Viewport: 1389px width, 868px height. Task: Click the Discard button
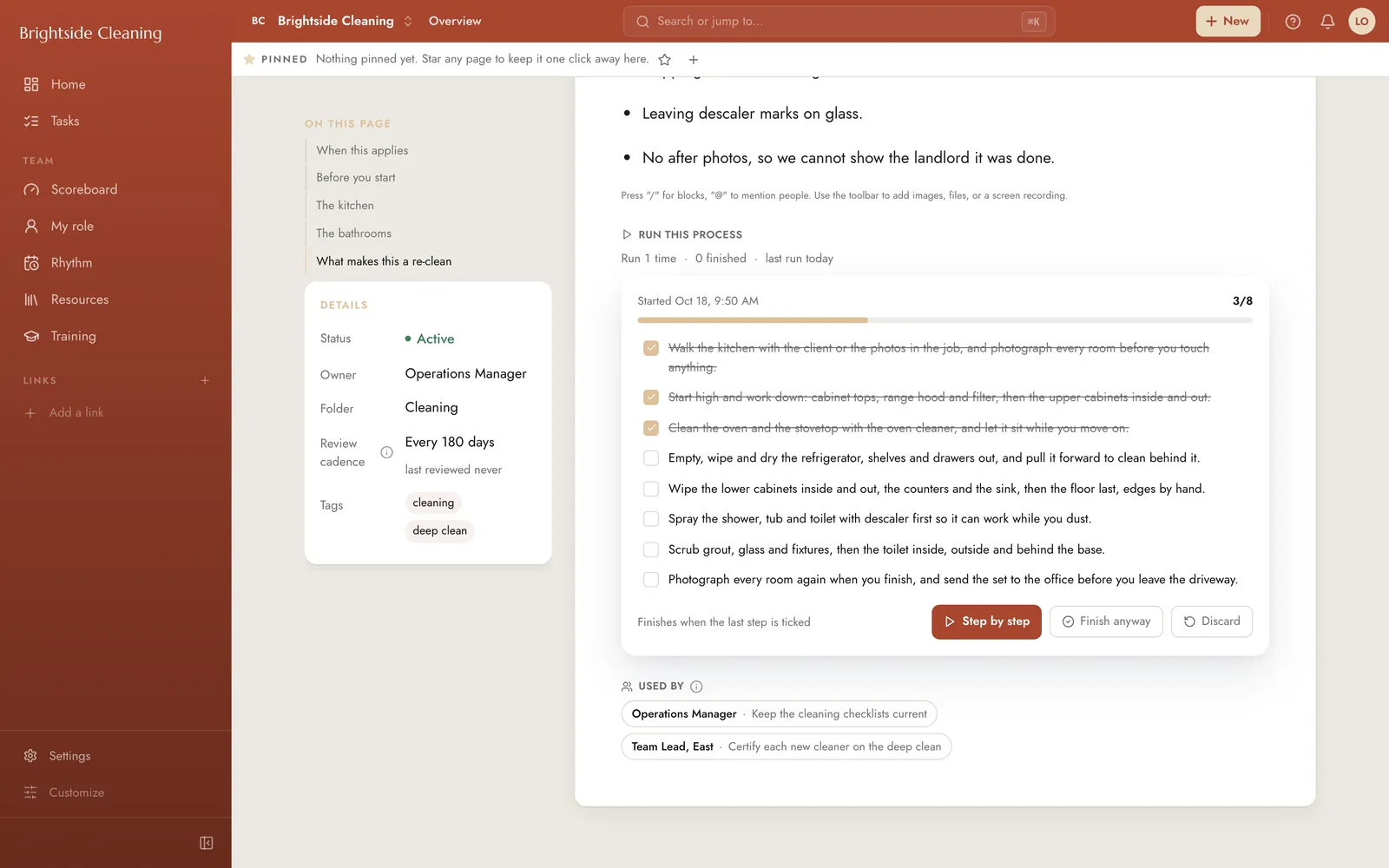[1212, 621]
